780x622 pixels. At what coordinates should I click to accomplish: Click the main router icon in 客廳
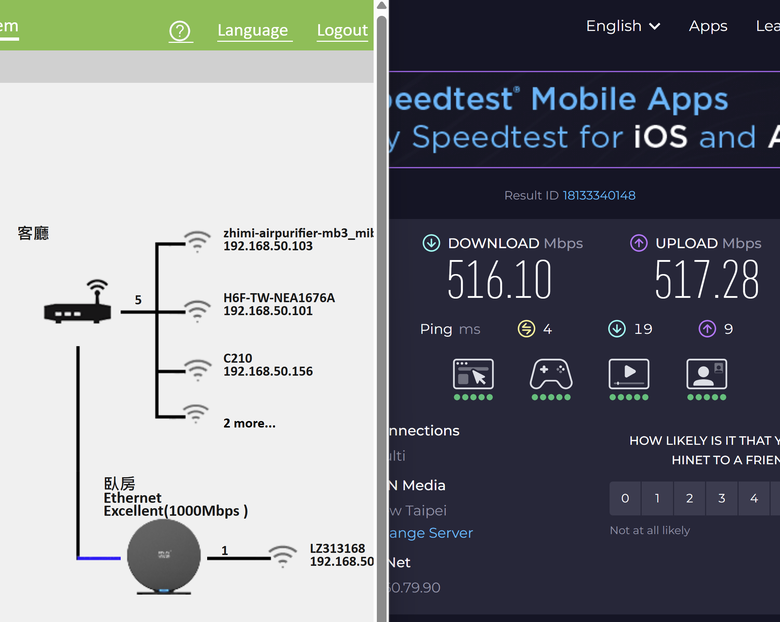[x=78, y=302]
